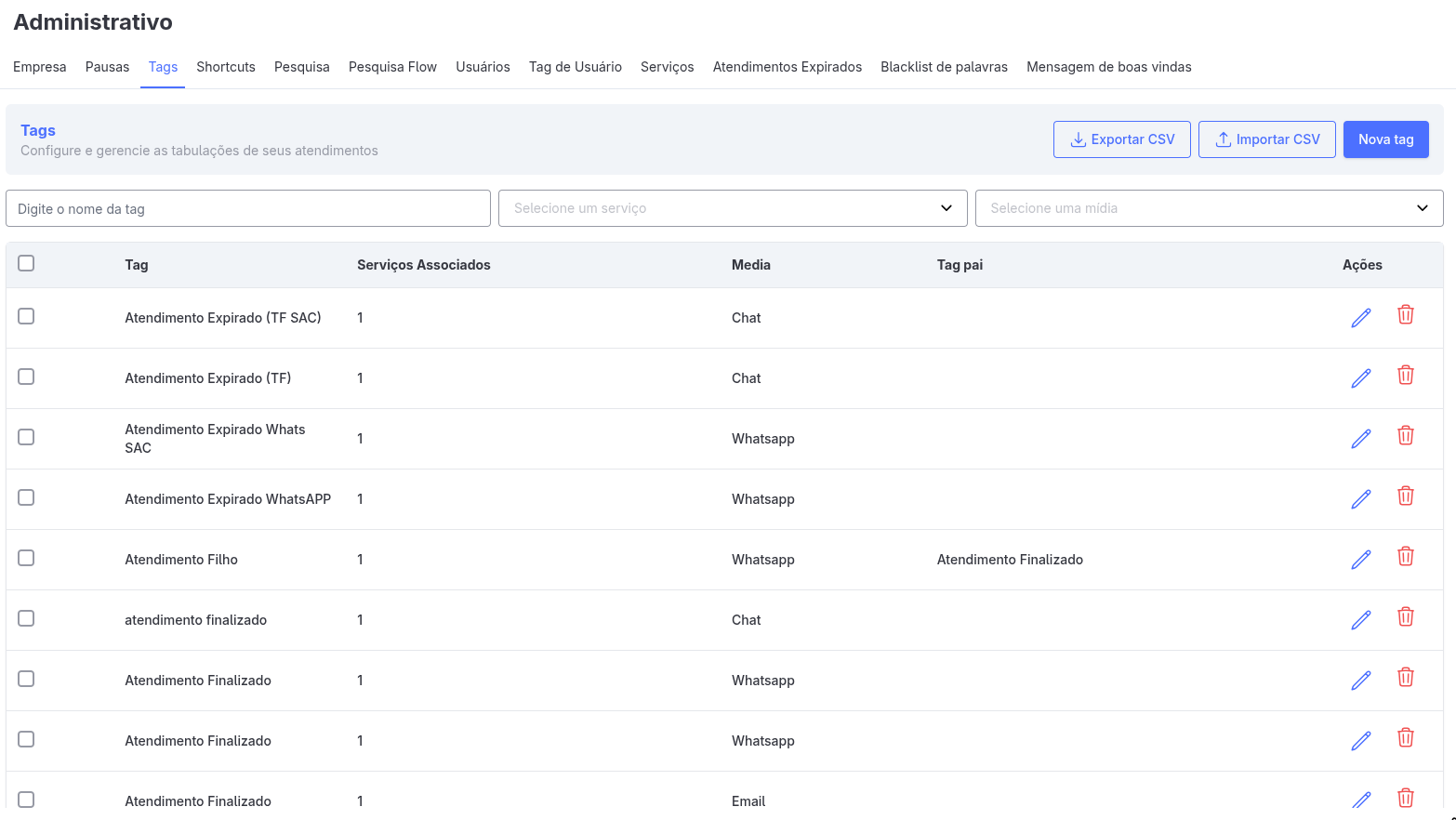The image size is (1456, 820).
Task: Expand the Selecione uma mídia dropdown
Action: pyautogui.click(x=1209, y=208)
